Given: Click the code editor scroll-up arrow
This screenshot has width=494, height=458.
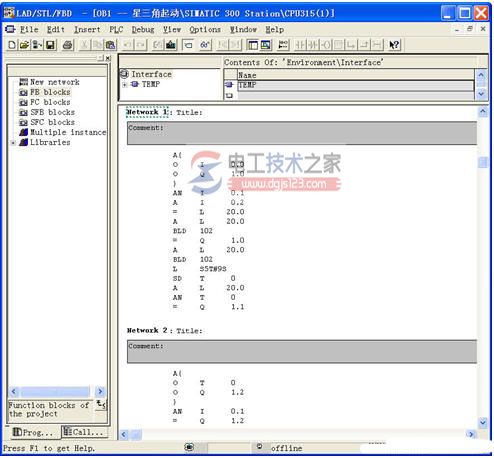Looking at the screenshot, I should [483, 112].
